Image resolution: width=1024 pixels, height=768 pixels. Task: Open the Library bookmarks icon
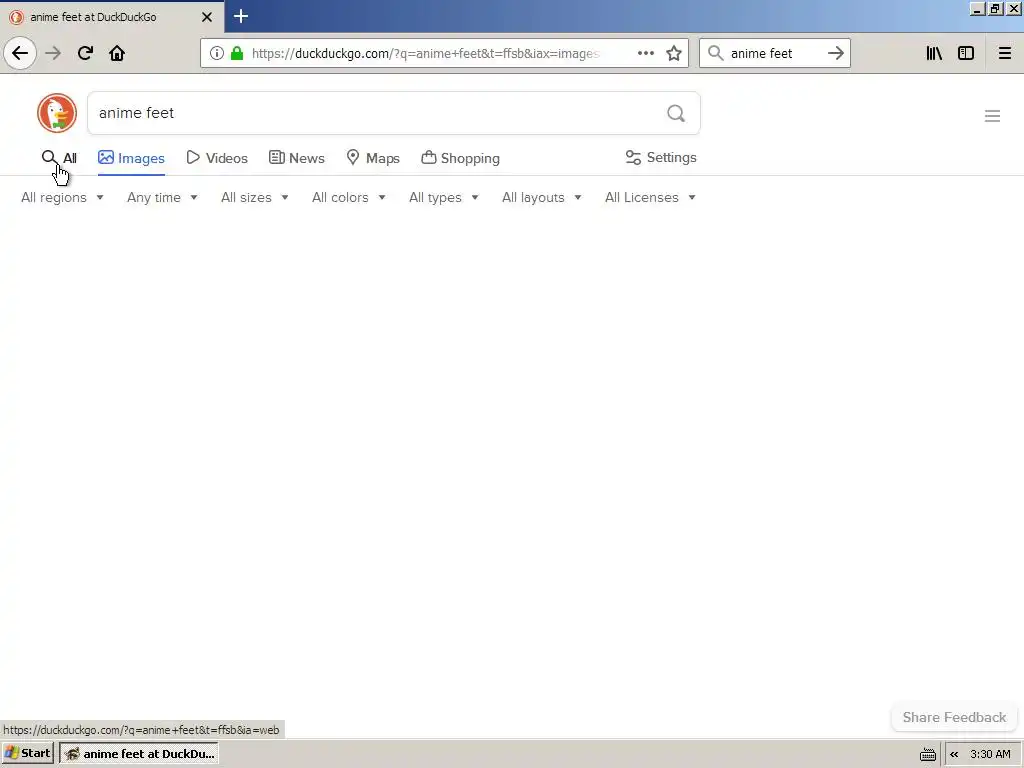point(934,53)
